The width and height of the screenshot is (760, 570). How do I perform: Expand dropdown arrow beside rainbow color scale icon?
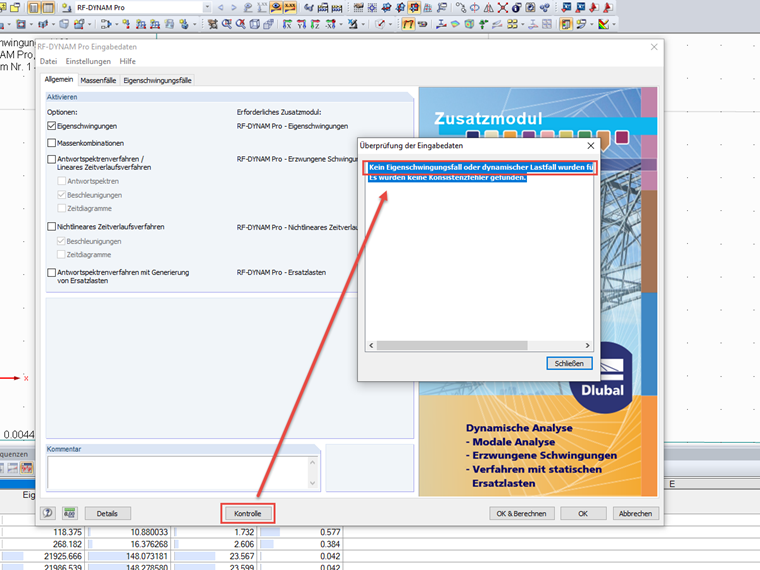pyautogui.click(x=614, y=24)
